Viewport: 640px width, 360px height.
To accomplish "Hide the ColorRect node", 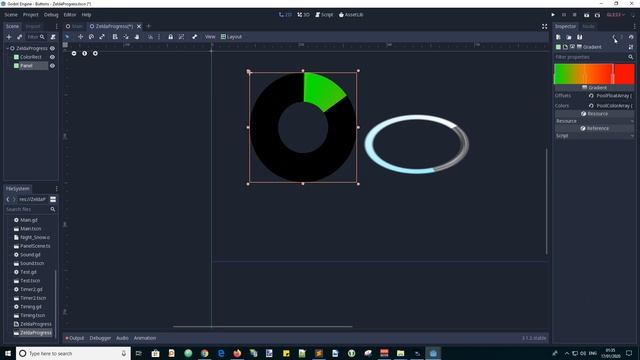I will [52, 57].
